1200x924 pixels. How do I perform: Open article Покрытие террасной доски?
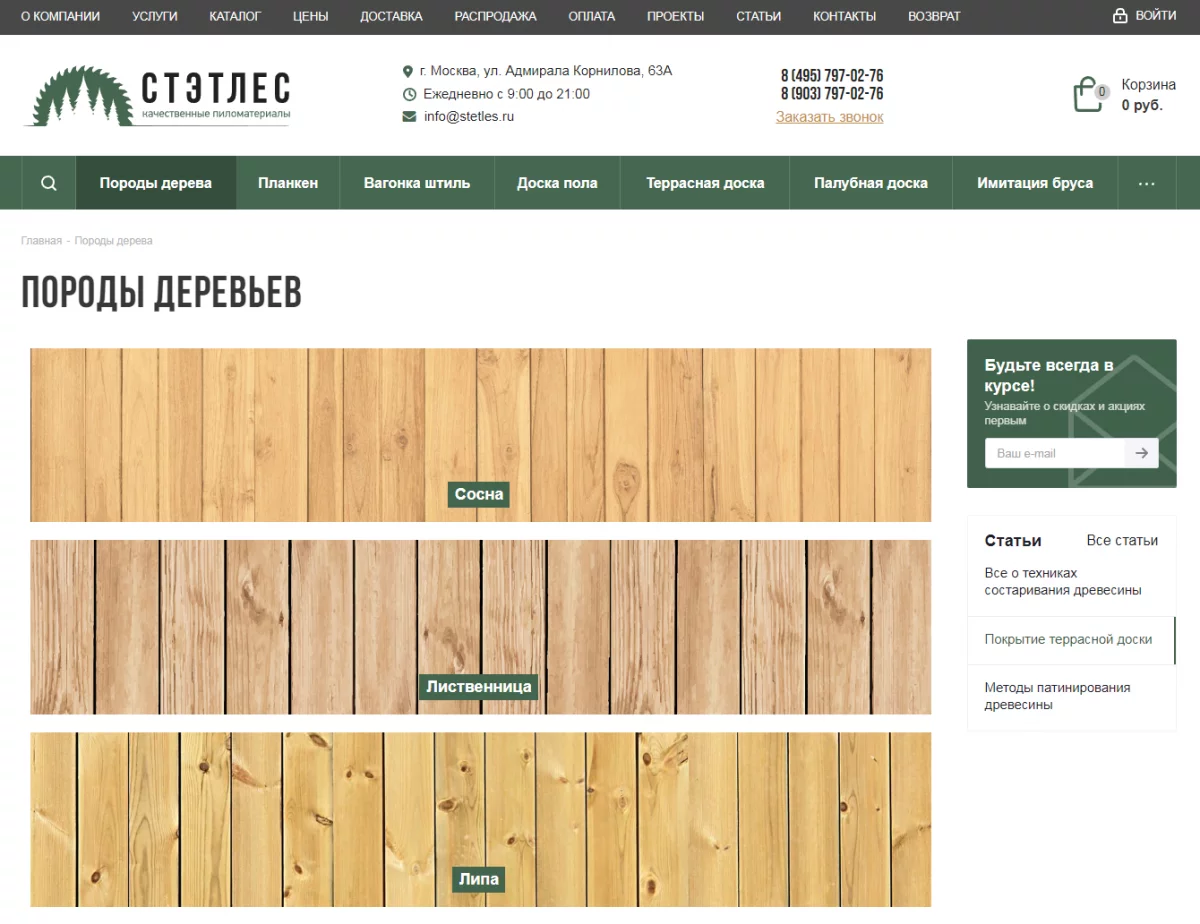[x=1068, y=639]
